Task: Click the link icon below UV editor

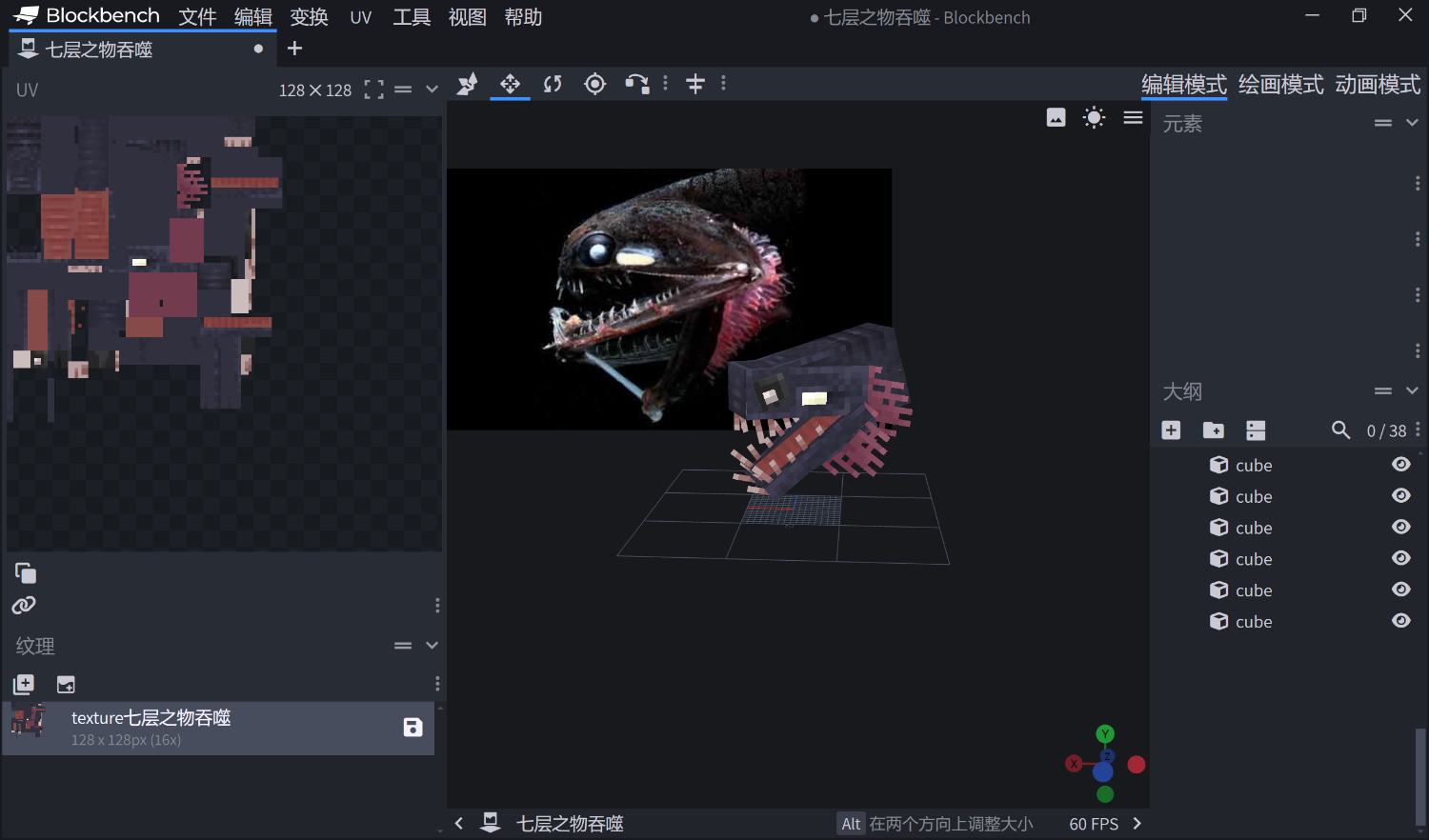Action: pos(24,605)
